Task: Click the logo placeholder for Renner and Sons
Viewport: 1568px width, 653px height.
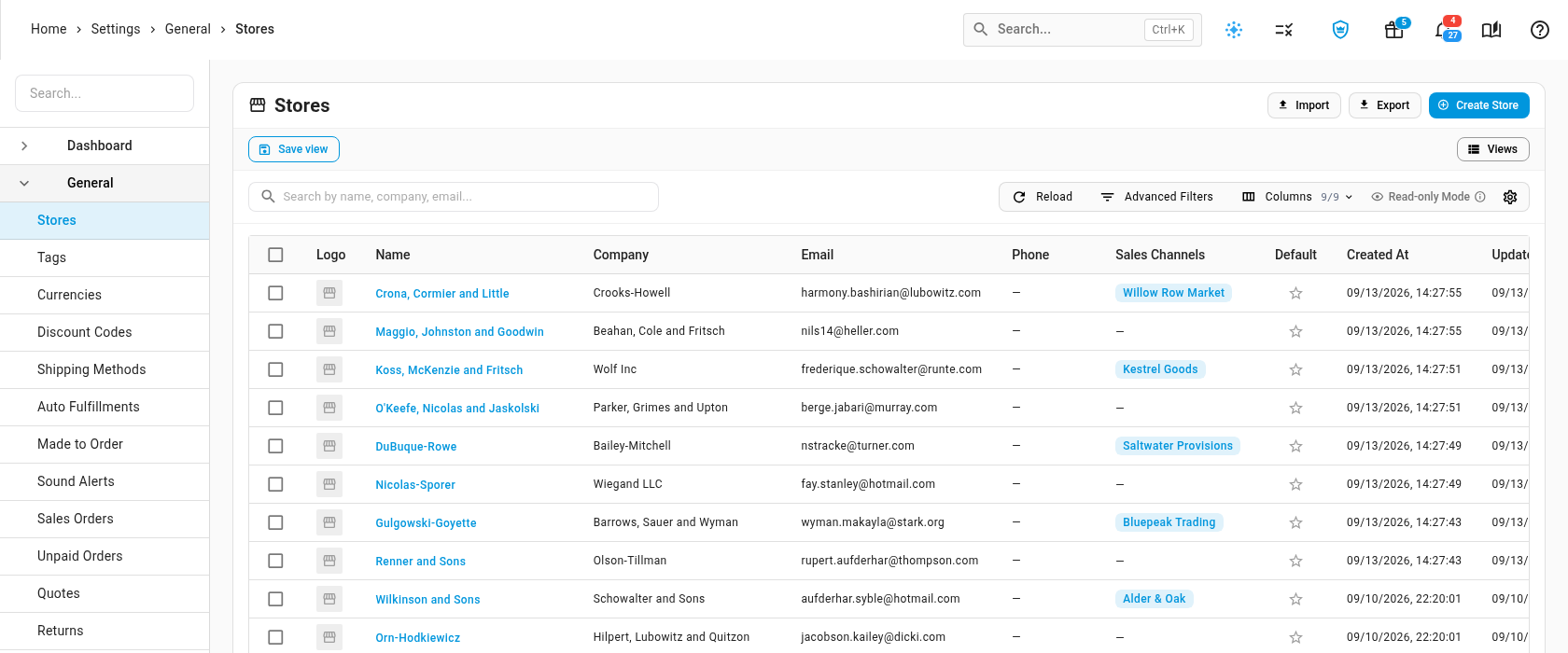Action: [329, 561]
